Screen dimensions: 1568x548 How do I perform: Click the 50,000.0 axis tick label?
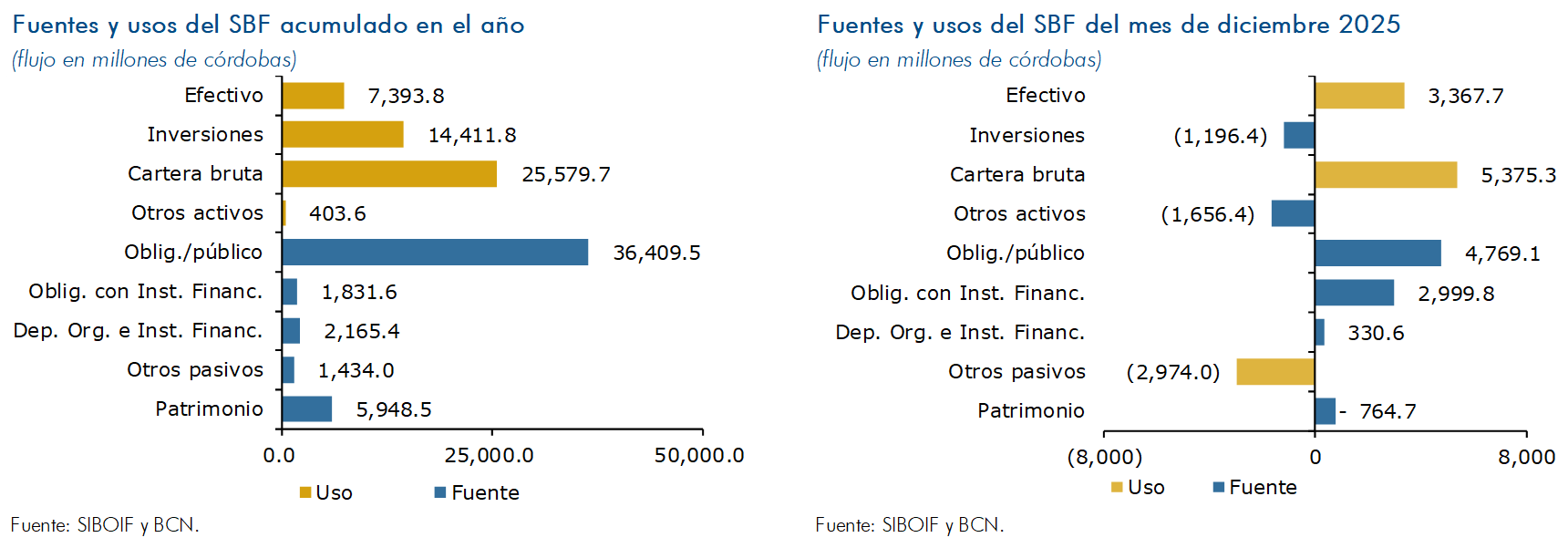click(699, 456)
